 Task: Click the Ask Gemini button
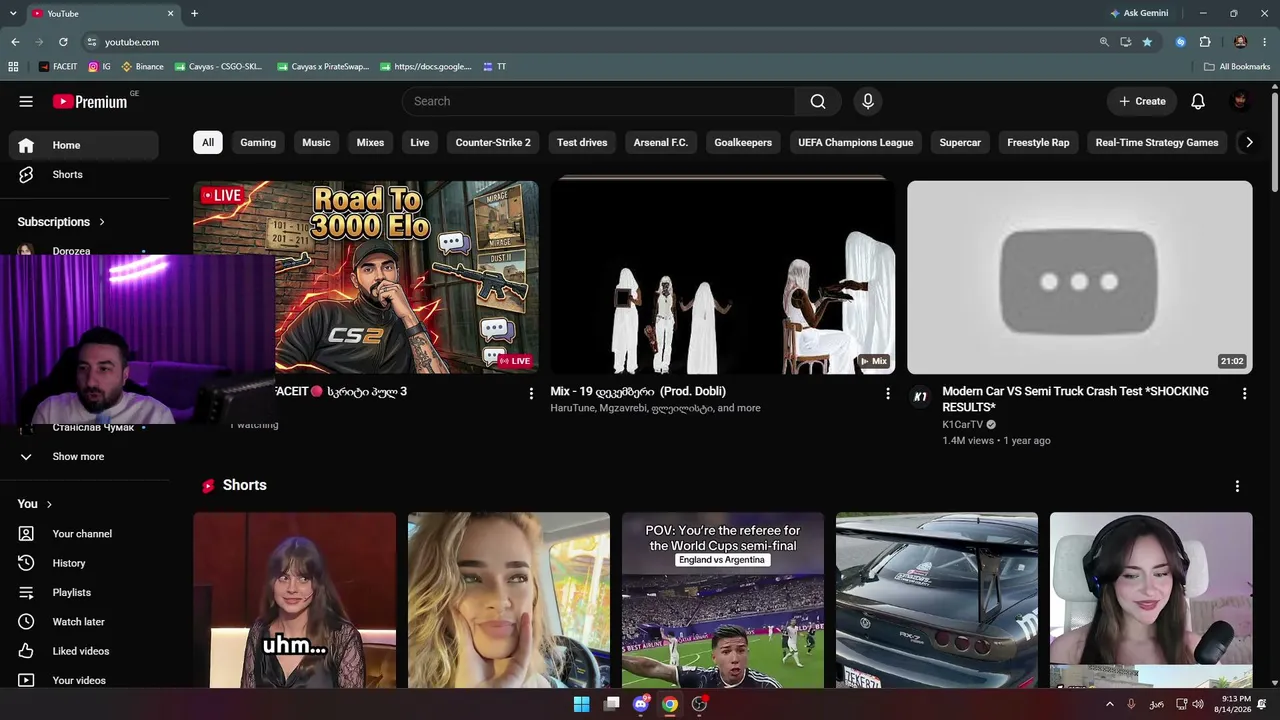[x=1139, y=13]
